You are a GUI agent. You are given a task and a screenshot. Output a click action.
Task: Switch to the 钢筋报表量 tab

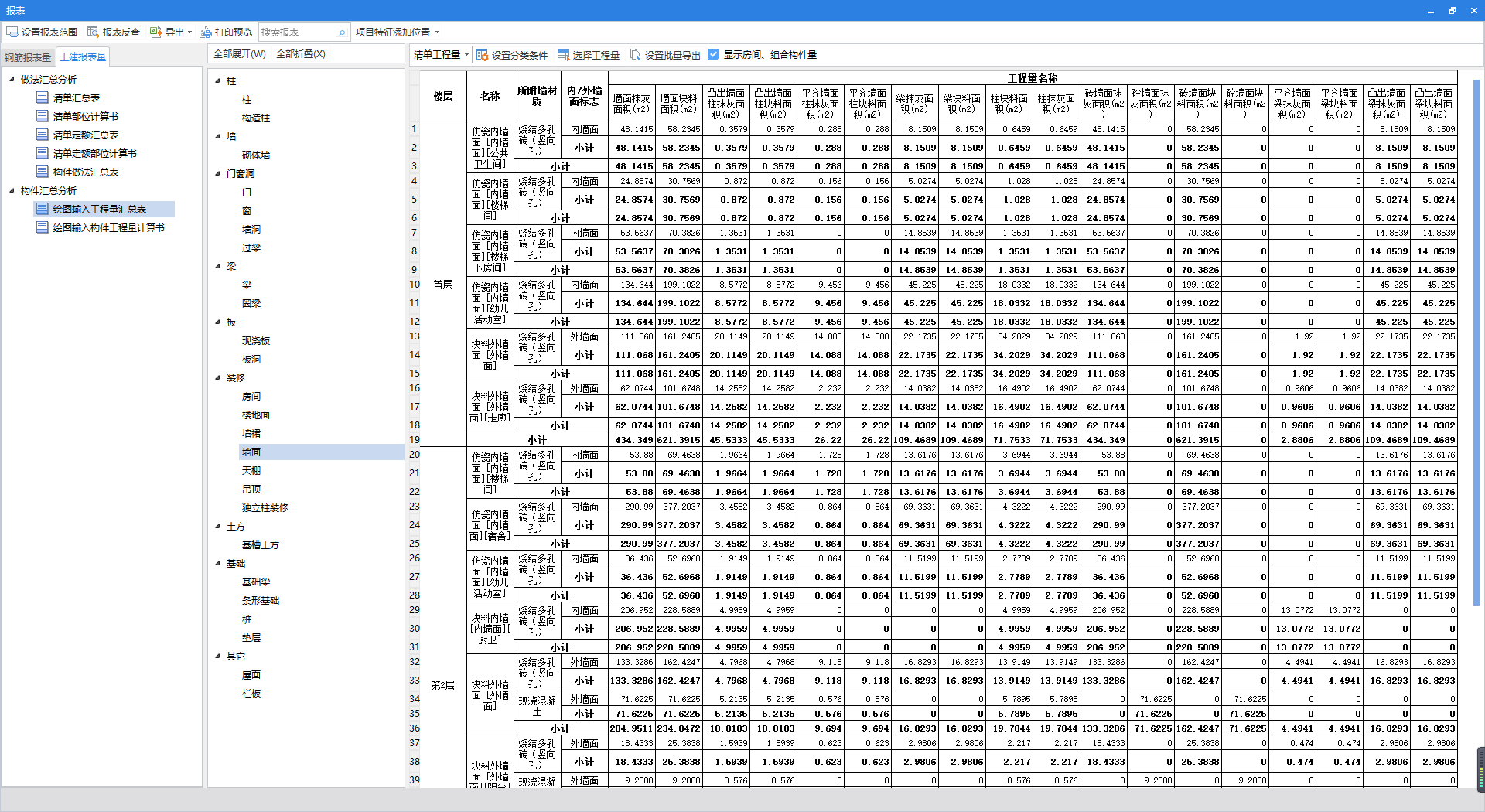pos(28,57)
